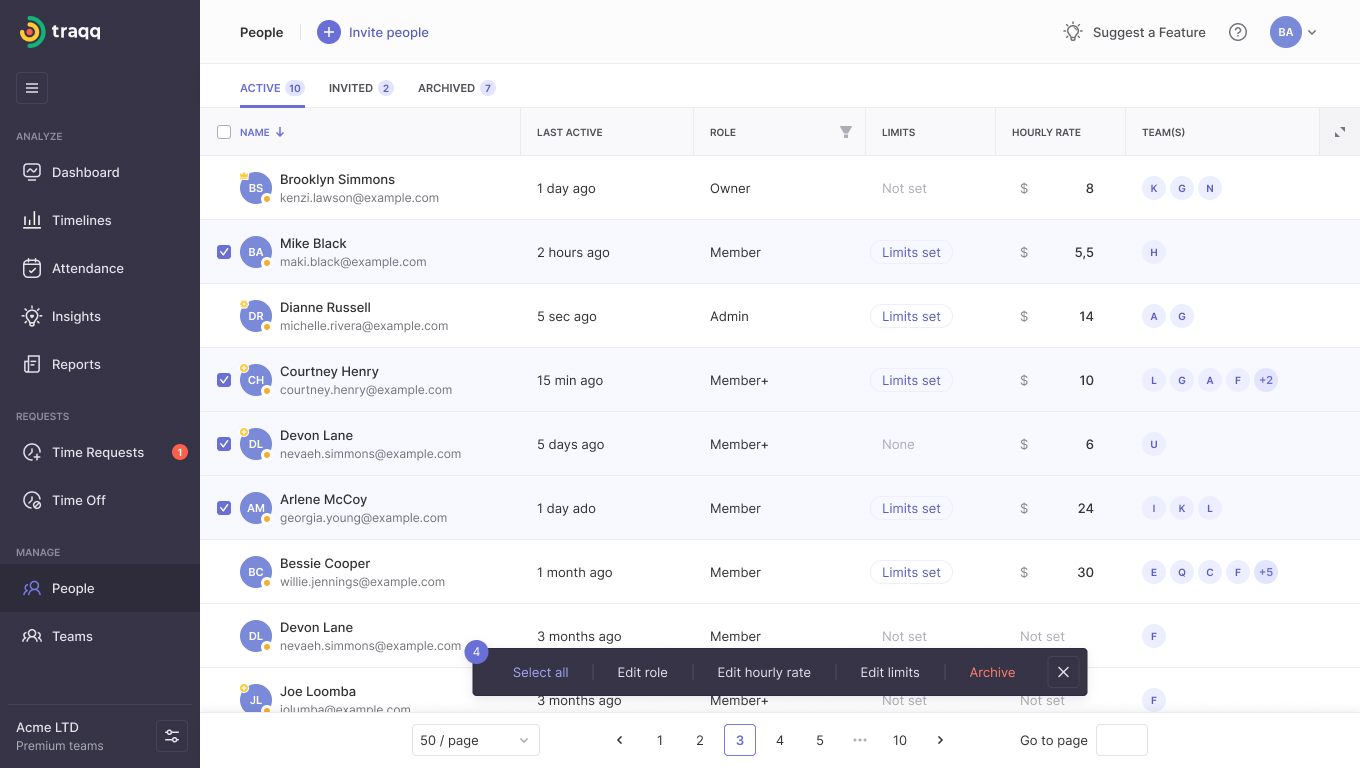Click Archive in the bulk action bar
Image resolution: width=1360 pixels, height=768 pixels.
point(992,672)
